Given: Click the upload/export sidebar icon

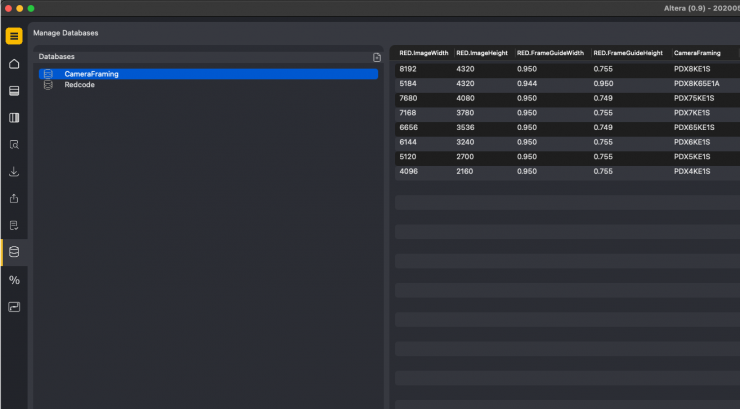Looking at the screenshot, I should pyautogui.click(x=14, y=199).
